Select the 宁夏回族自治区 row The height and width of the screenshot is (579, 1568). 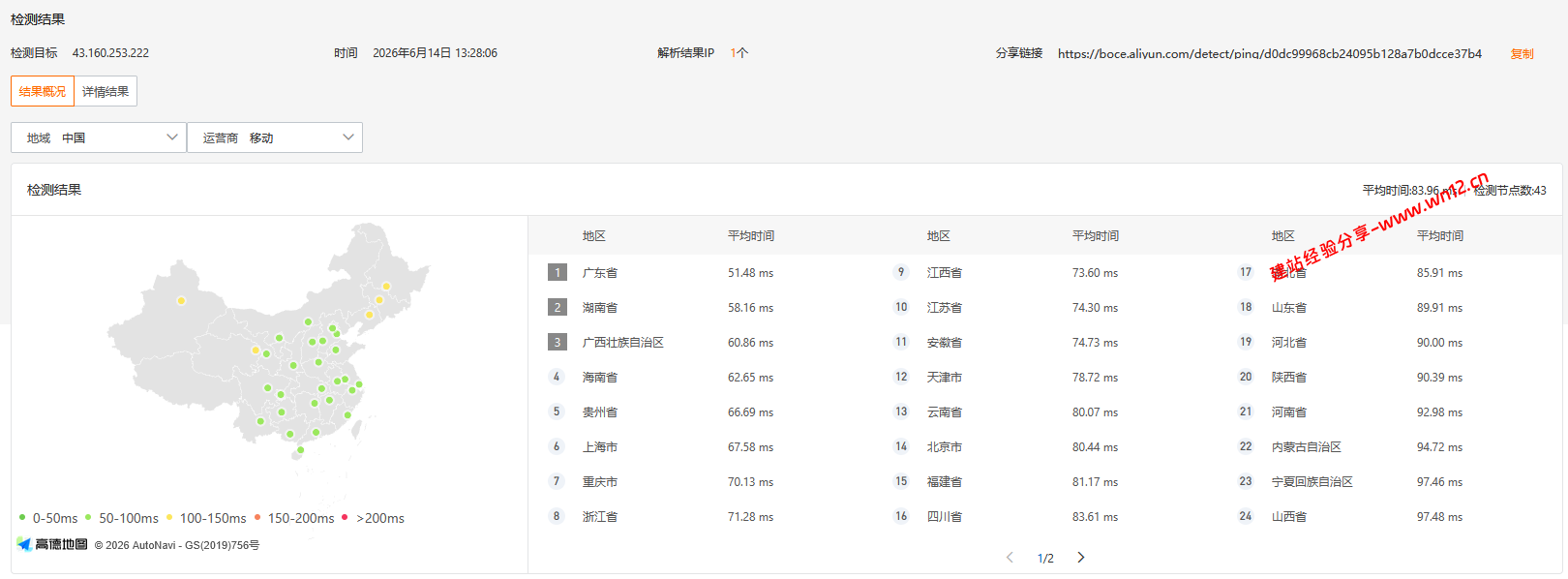tap(1390, 482)
